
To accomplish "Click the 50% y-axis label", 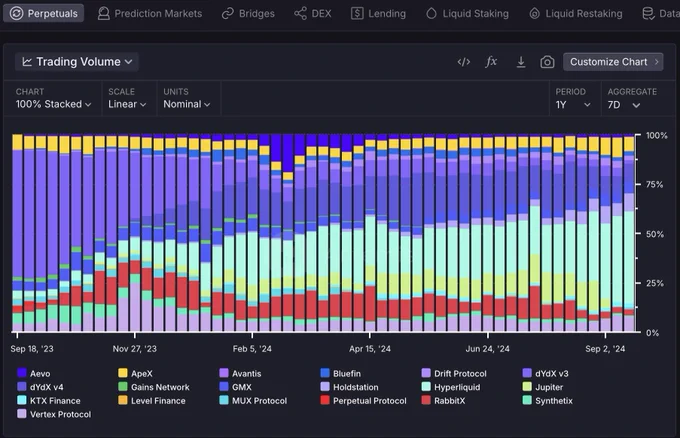I will 655,234.
